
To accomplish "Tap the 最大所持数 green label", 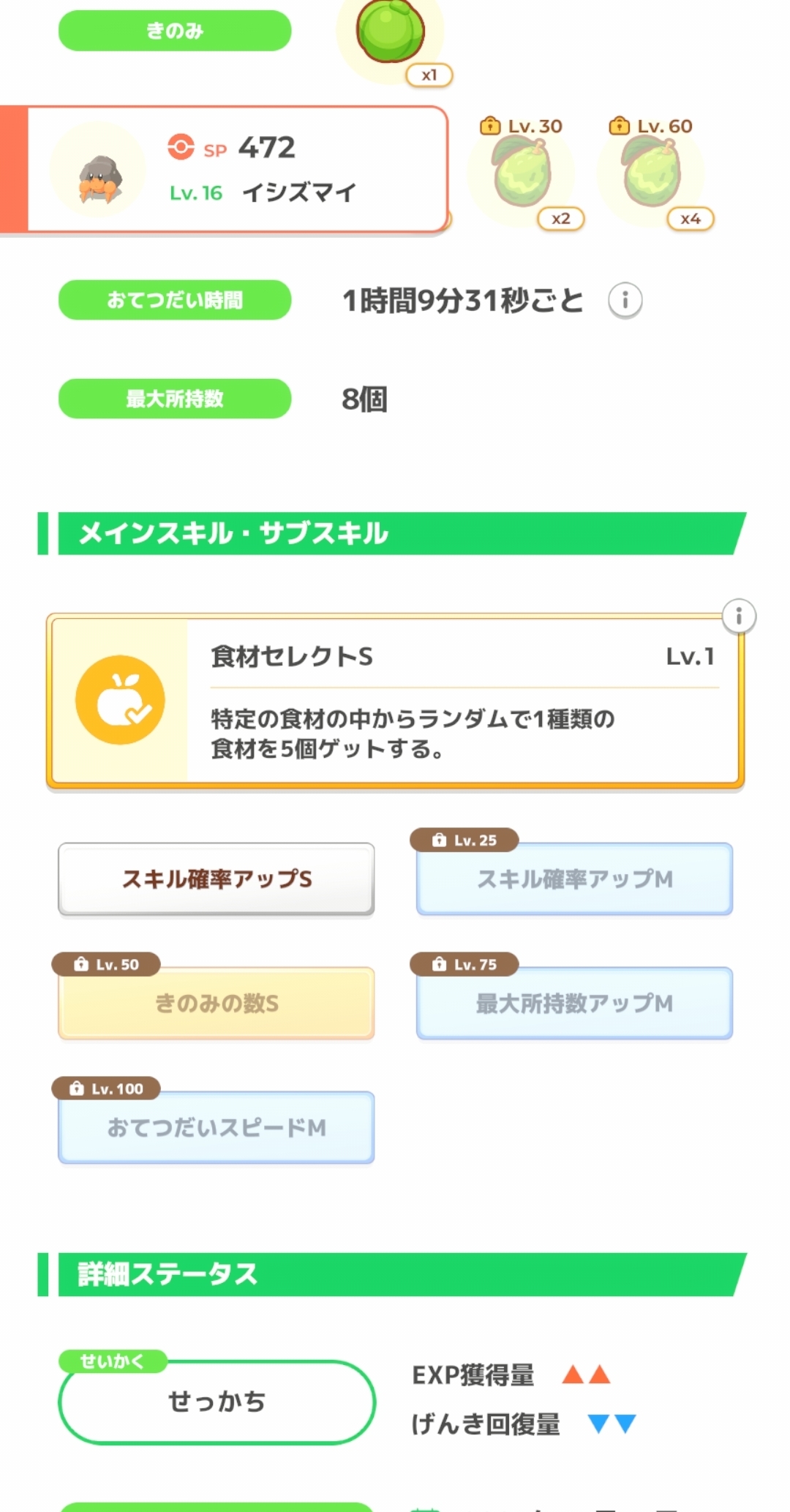I will click(x=175, y=399).
